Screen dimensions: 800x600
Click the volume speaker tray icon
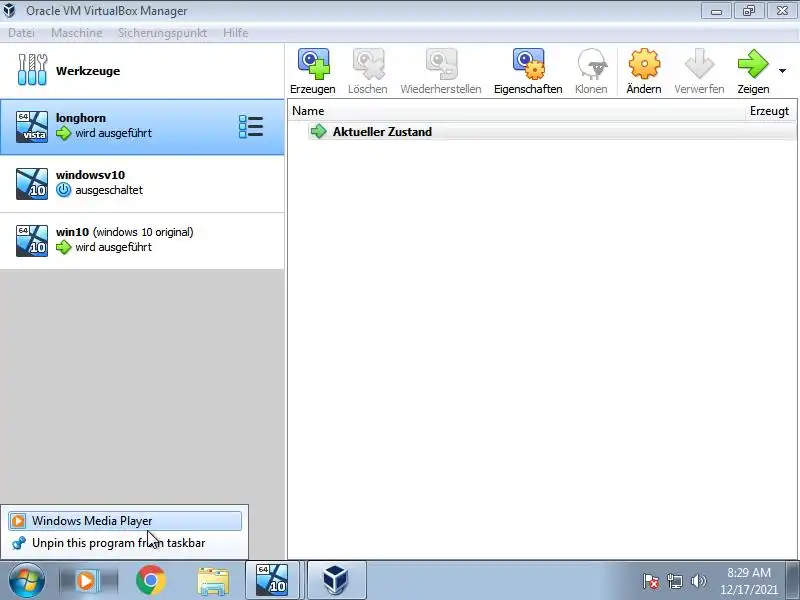click(698, 581)
